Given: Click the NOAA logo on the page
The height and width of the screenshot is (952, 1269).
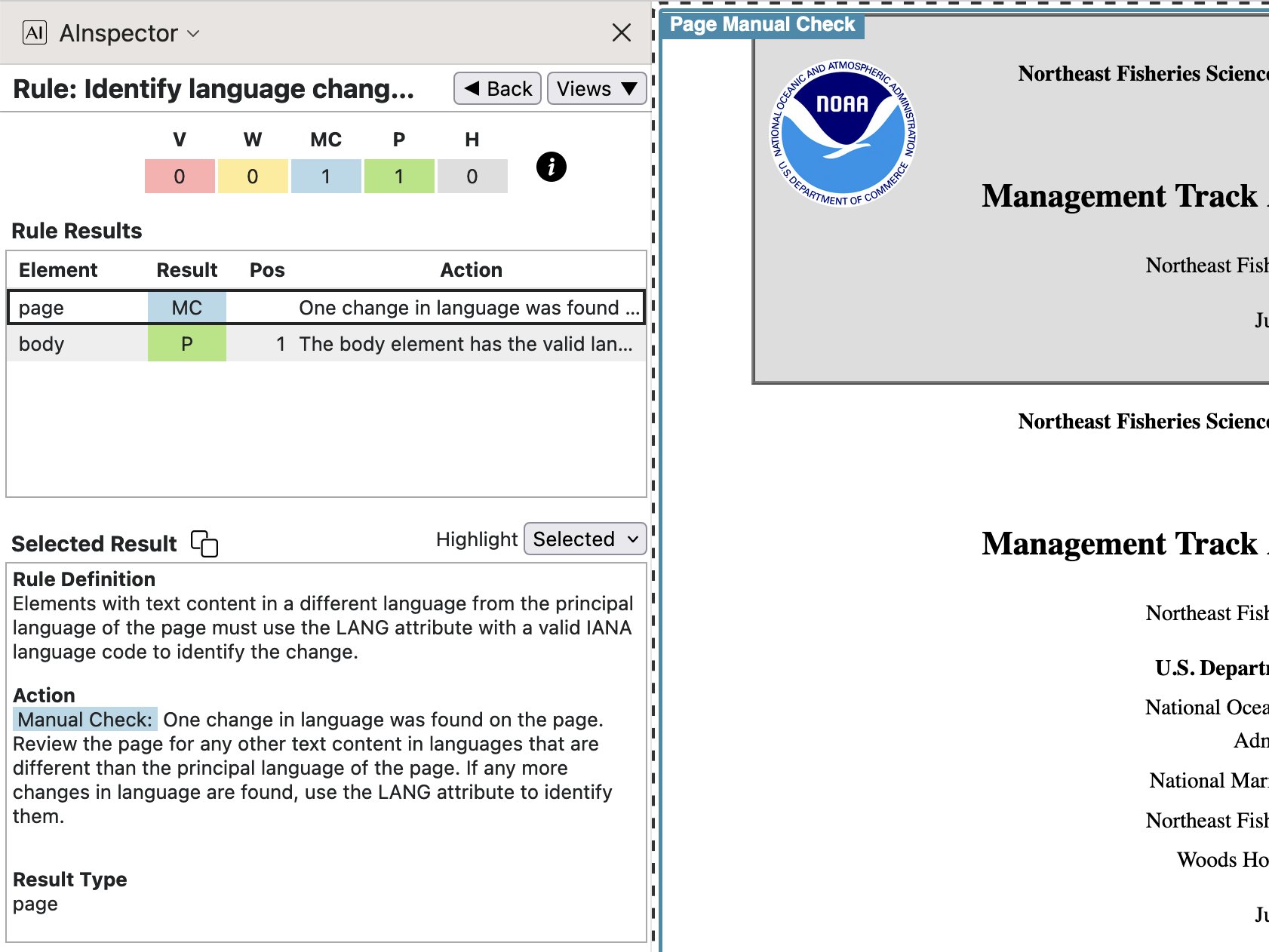Looking at the screenshot, I should pos(842,133).
